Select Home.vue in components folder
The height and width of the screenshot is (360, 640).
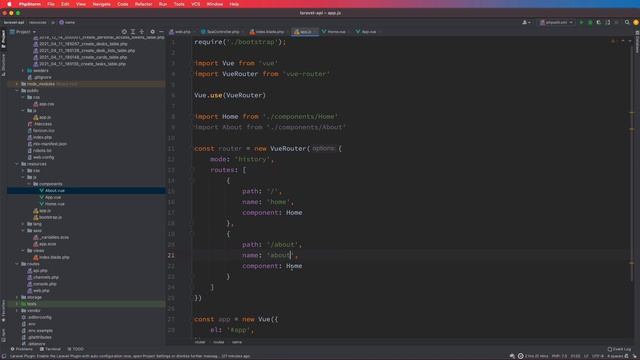(54, 204)
